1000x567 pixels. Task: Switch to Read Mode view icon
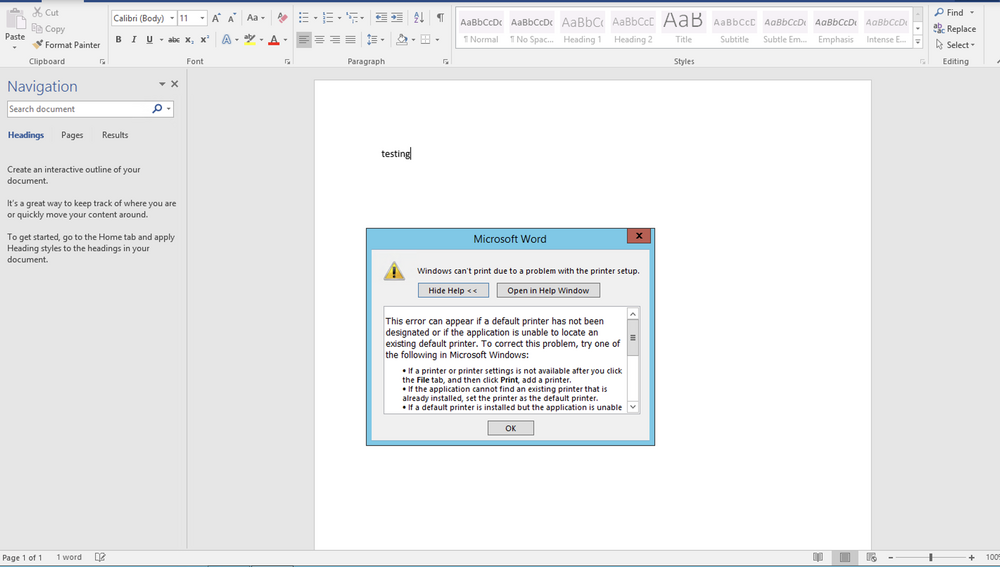click(x=818, y=557)
